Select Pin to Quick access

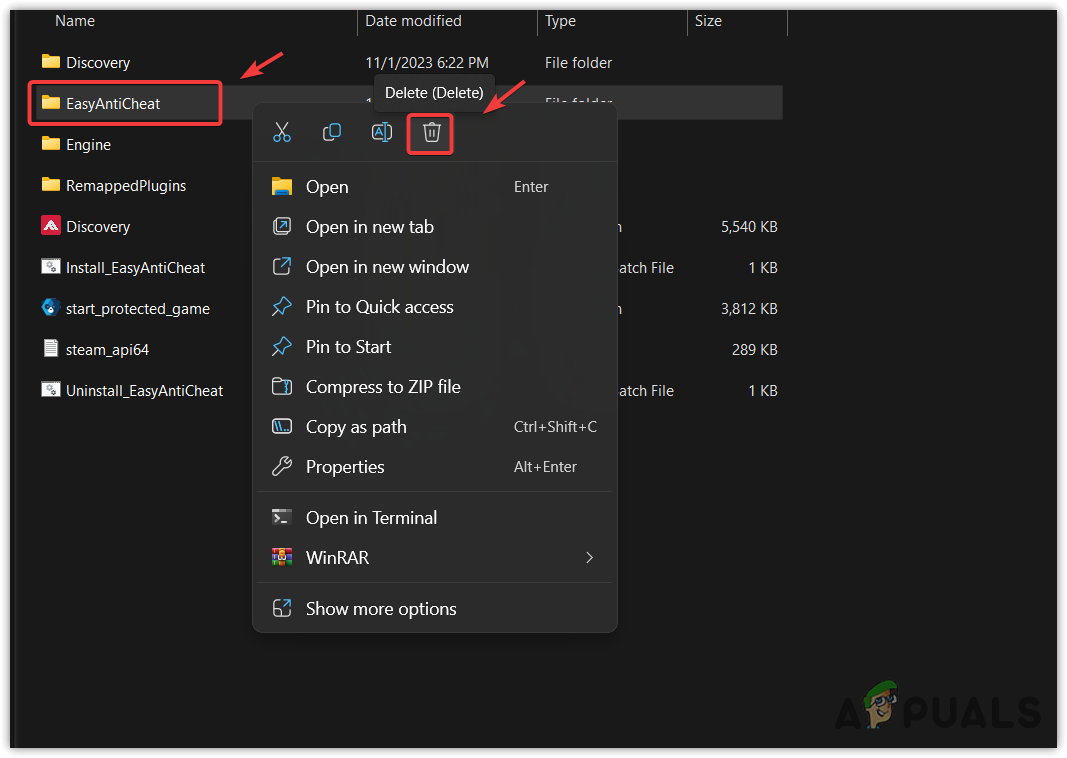435,307
